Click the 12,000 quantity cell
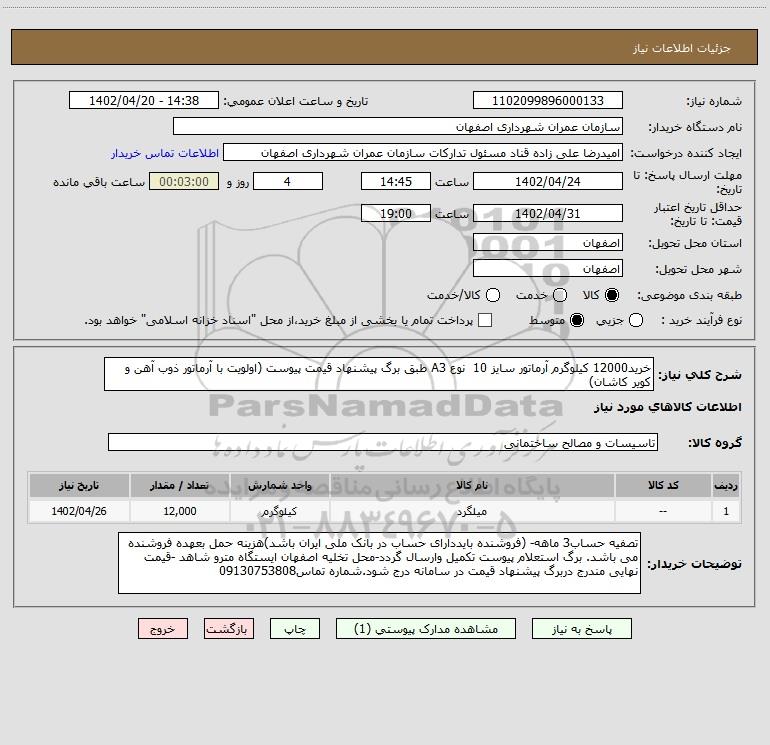This screenshot has height=745, width=770. click(x=180, y=511)
